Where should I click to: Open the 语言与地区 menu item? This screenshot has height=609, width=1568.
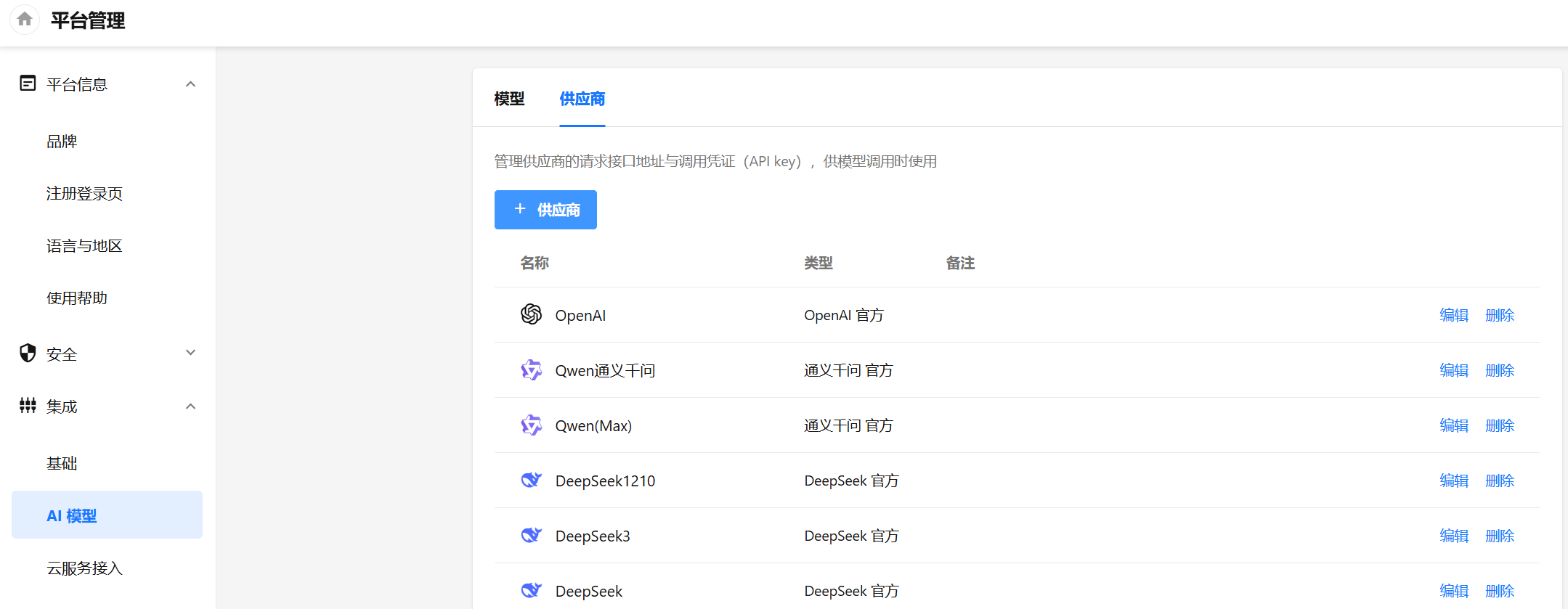click(84, 246)
